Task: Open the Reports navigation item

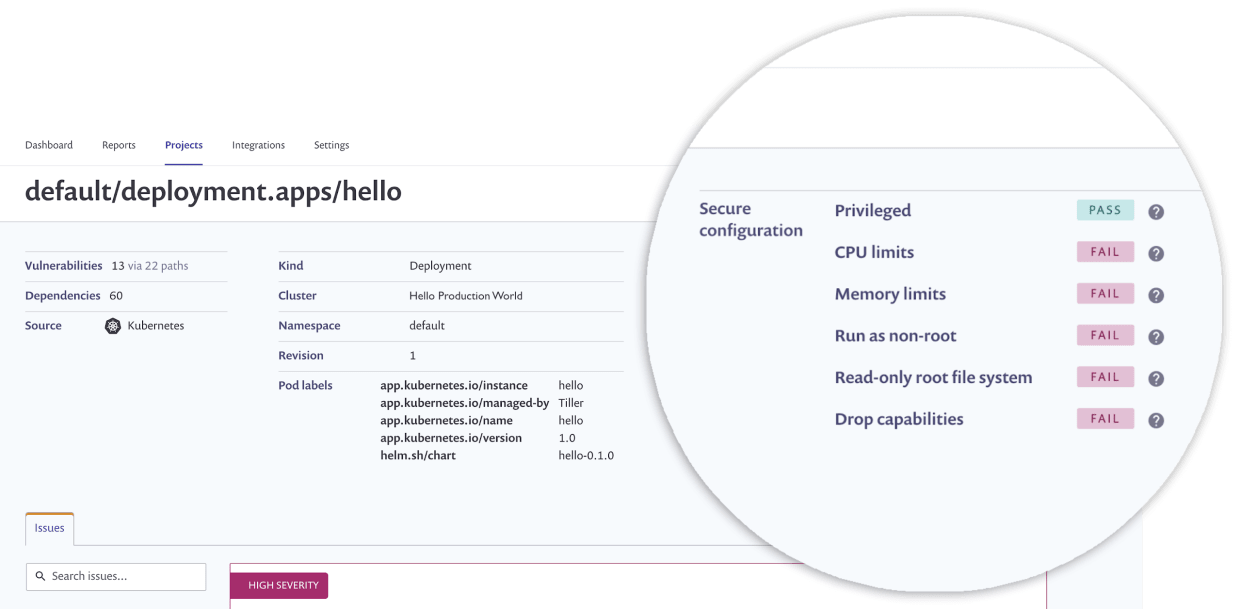Action: click(x=119, y=145)
